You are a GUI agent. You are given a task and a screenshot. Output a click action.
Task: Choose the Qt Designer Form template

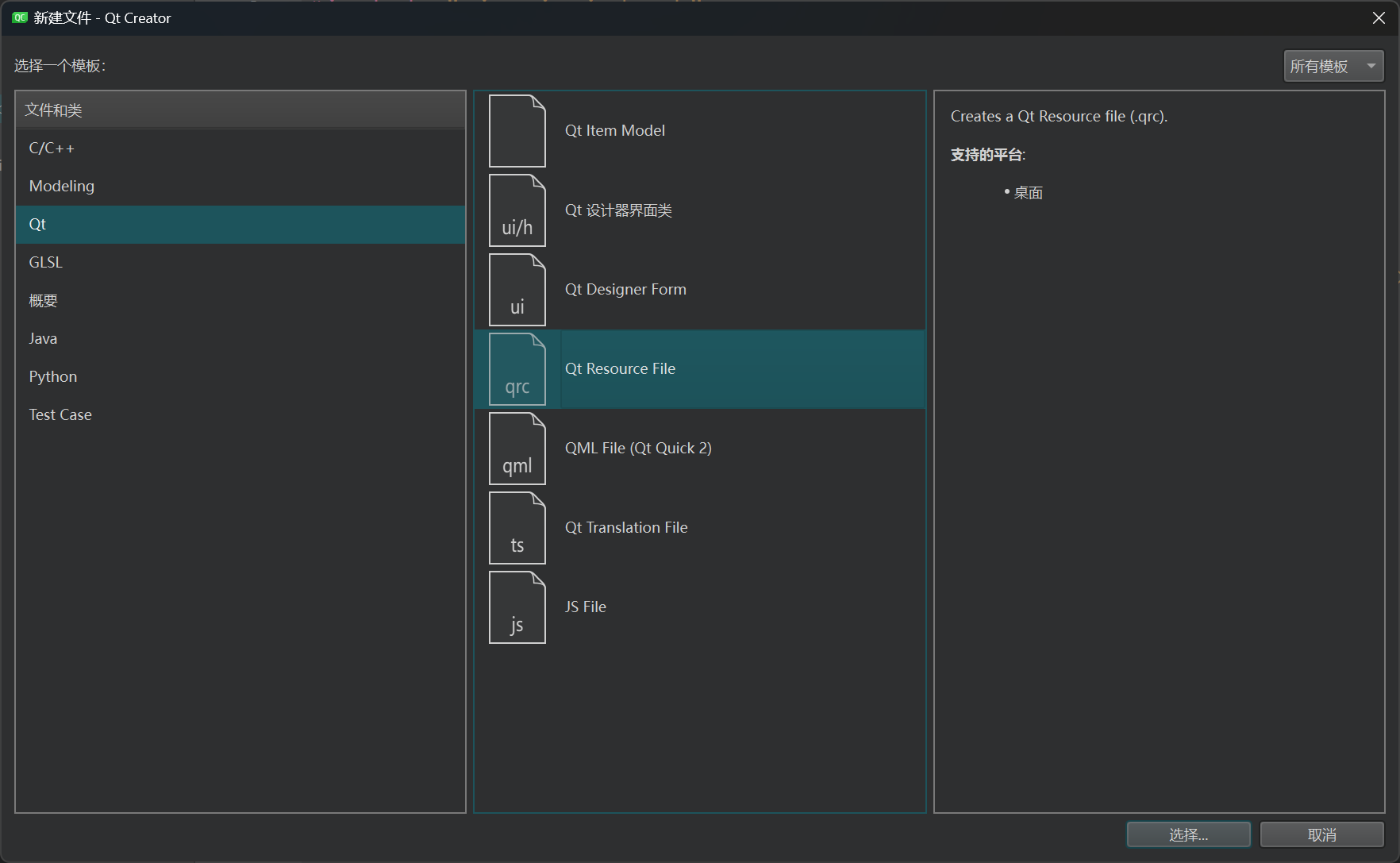coord(700,290)
